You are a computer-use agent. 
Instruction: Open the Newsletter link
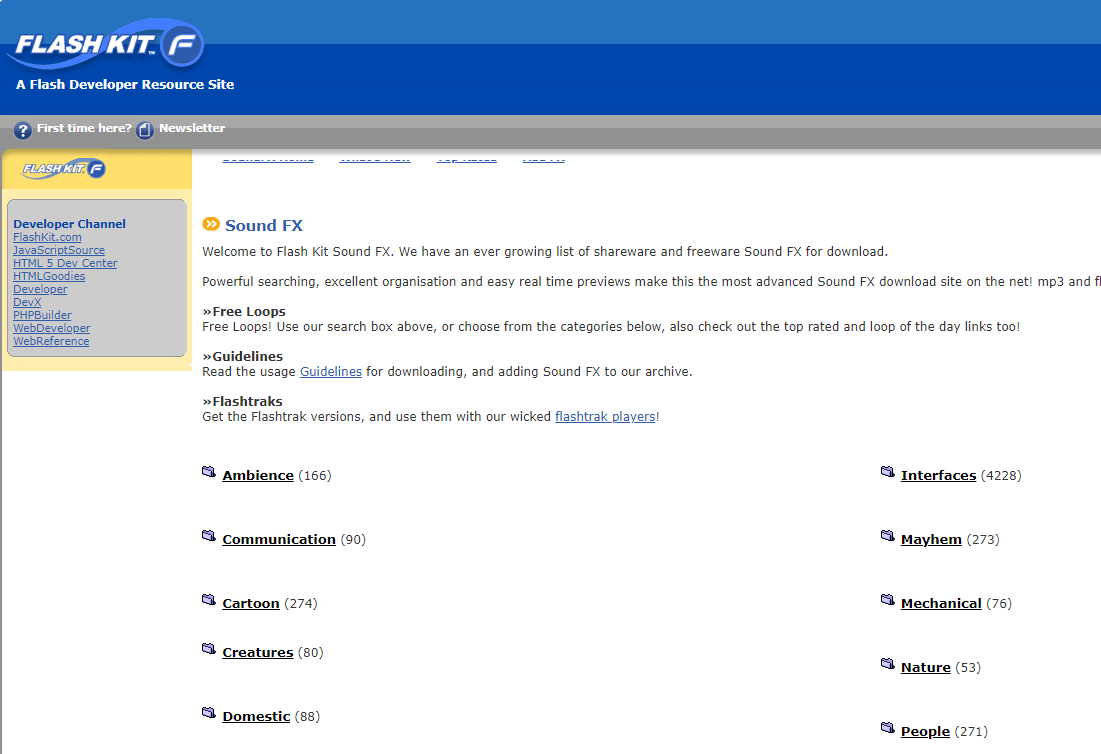tap(192, 128)
